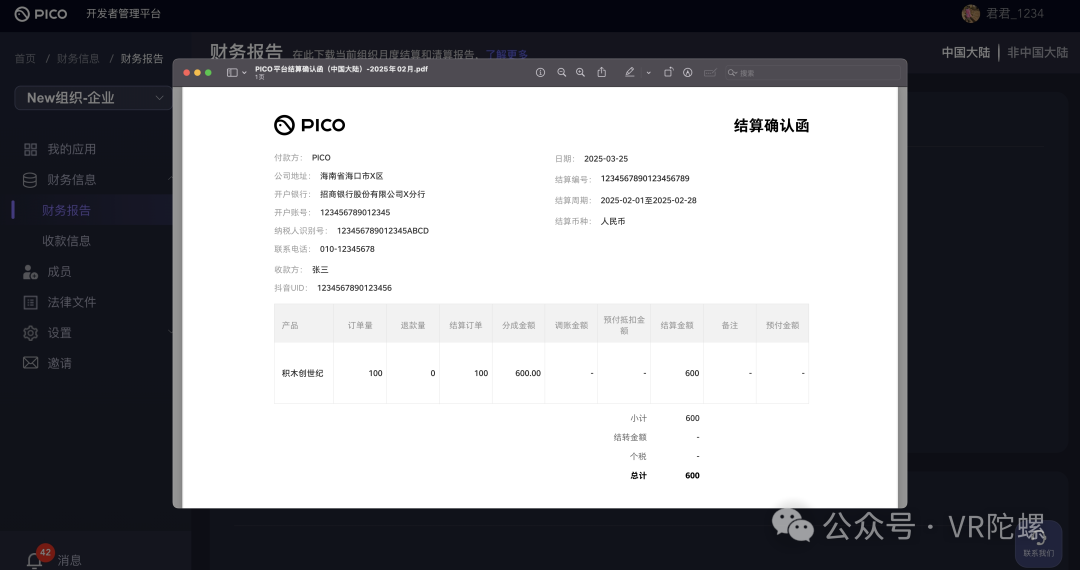Click the PDF title PICO平台结算确认函
The width and height of the screenshot is (1080, 570).
point(341,69)
